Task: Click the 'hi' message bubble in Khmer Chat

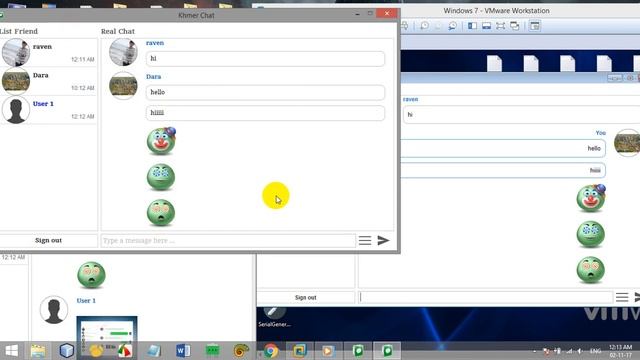Action: pyautogui.click(x=265, y=59)
